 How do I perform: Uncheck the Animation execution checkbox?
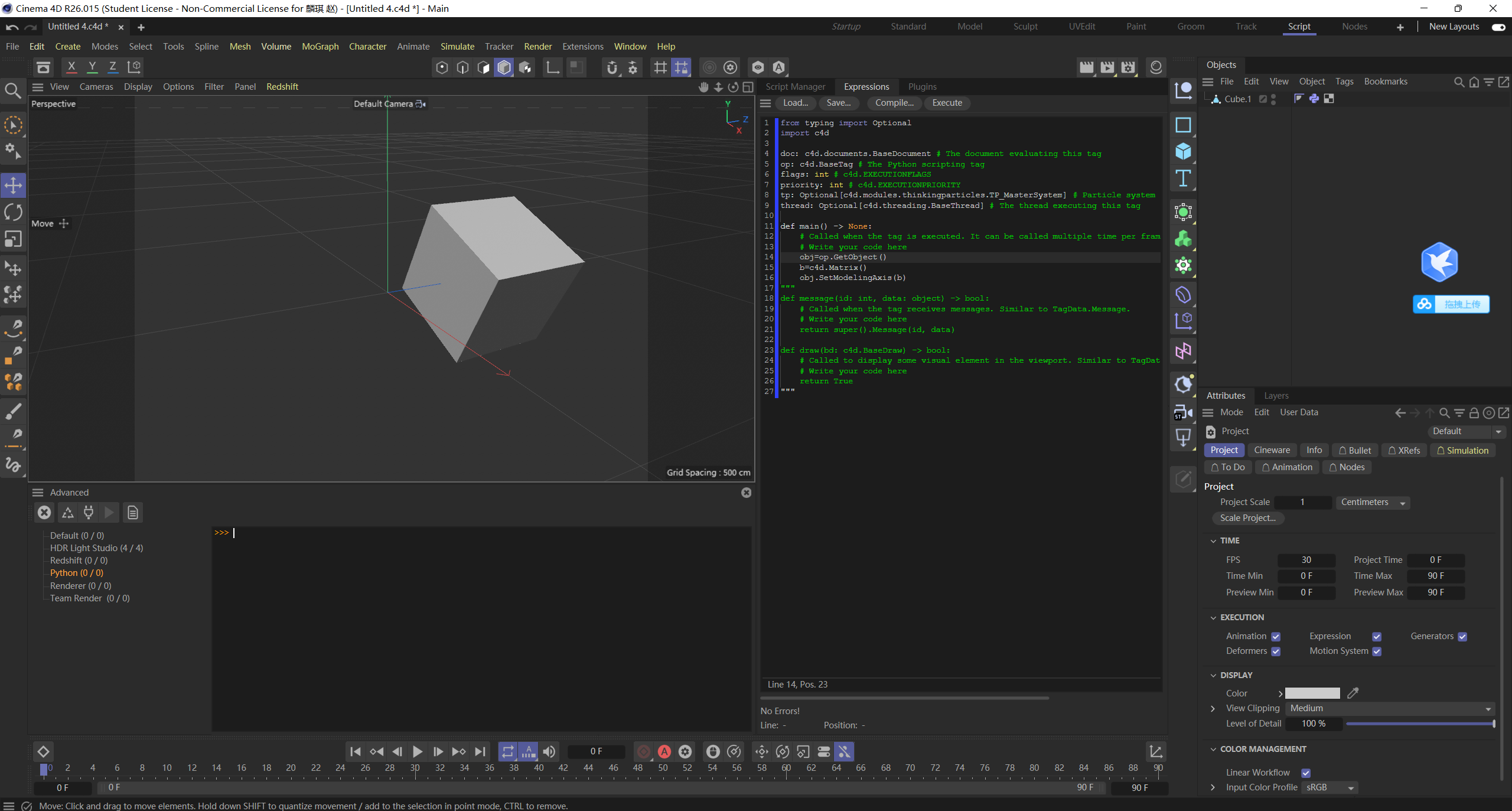click(x=1276, y=637)
